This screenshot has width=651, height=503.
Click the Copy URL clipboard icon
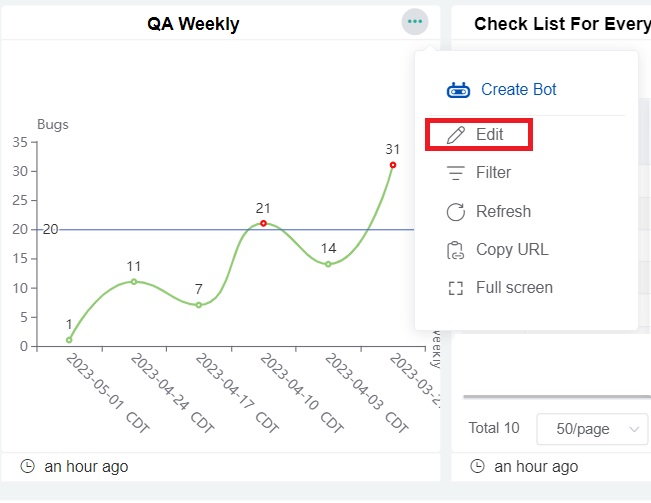click(x=456, y=250)
